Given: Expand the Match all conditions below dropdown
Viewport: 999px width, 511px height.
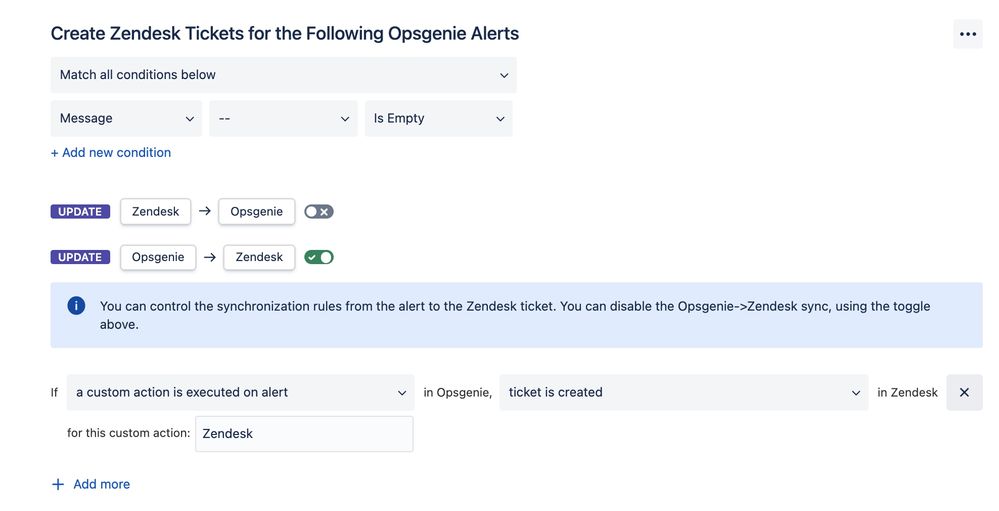Looking at the screenshot, I should (x=284, y=75).
